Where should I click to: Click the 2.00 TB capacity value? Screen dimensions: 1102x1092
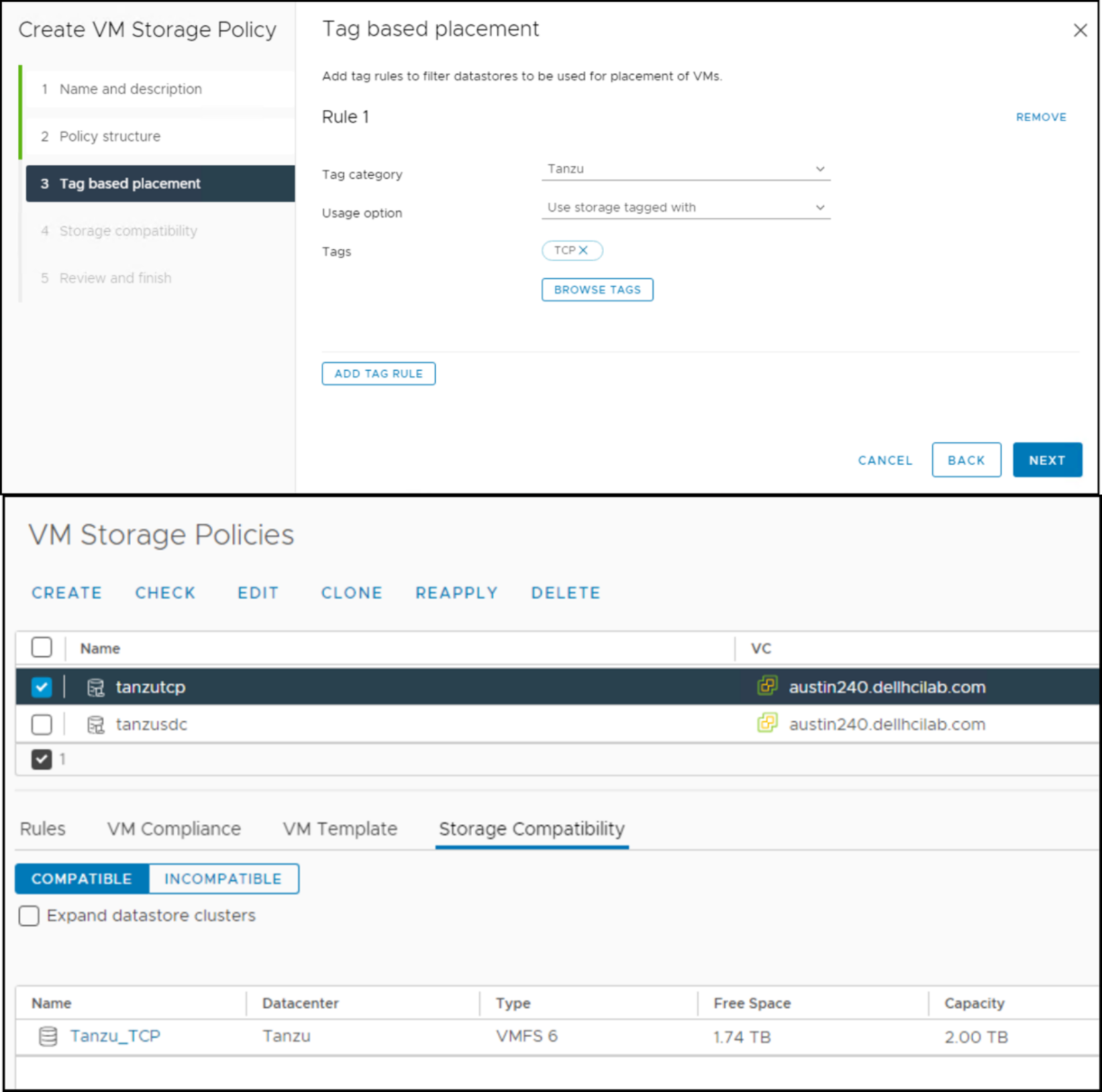coord(976,1037)
